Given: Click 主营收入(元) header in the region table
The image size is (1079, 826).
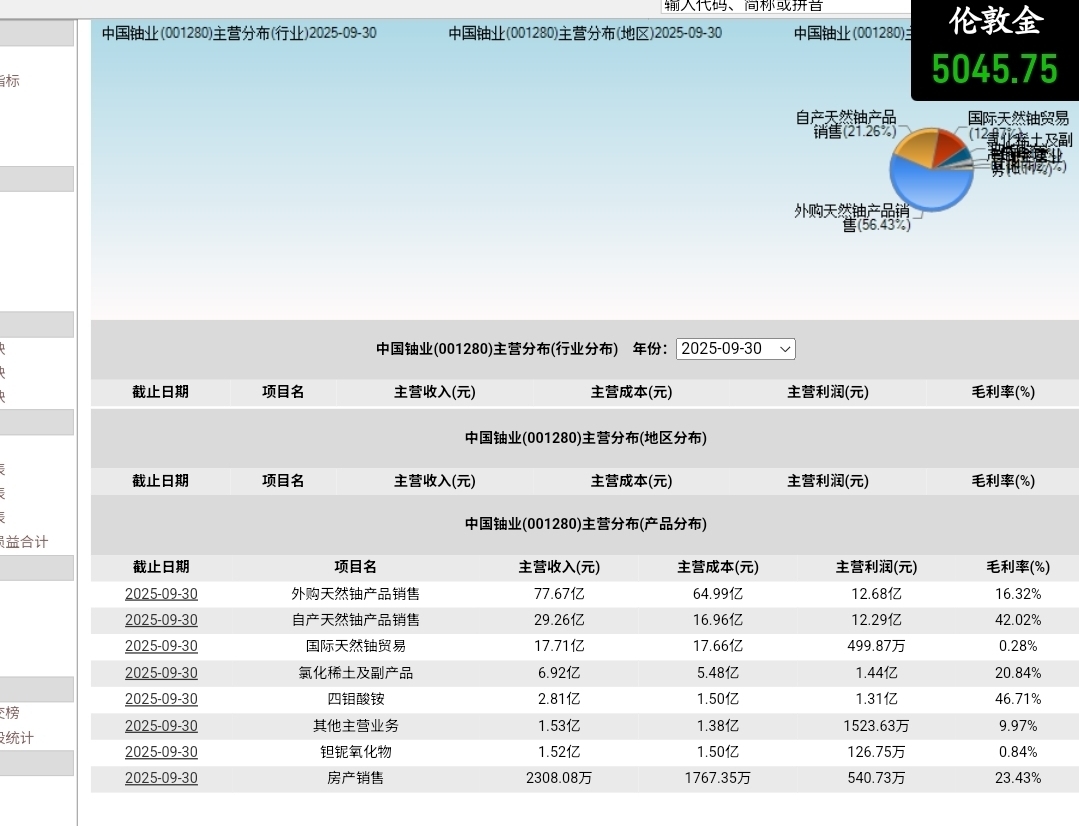Looking at the screenshot, I should pos(434,481).
